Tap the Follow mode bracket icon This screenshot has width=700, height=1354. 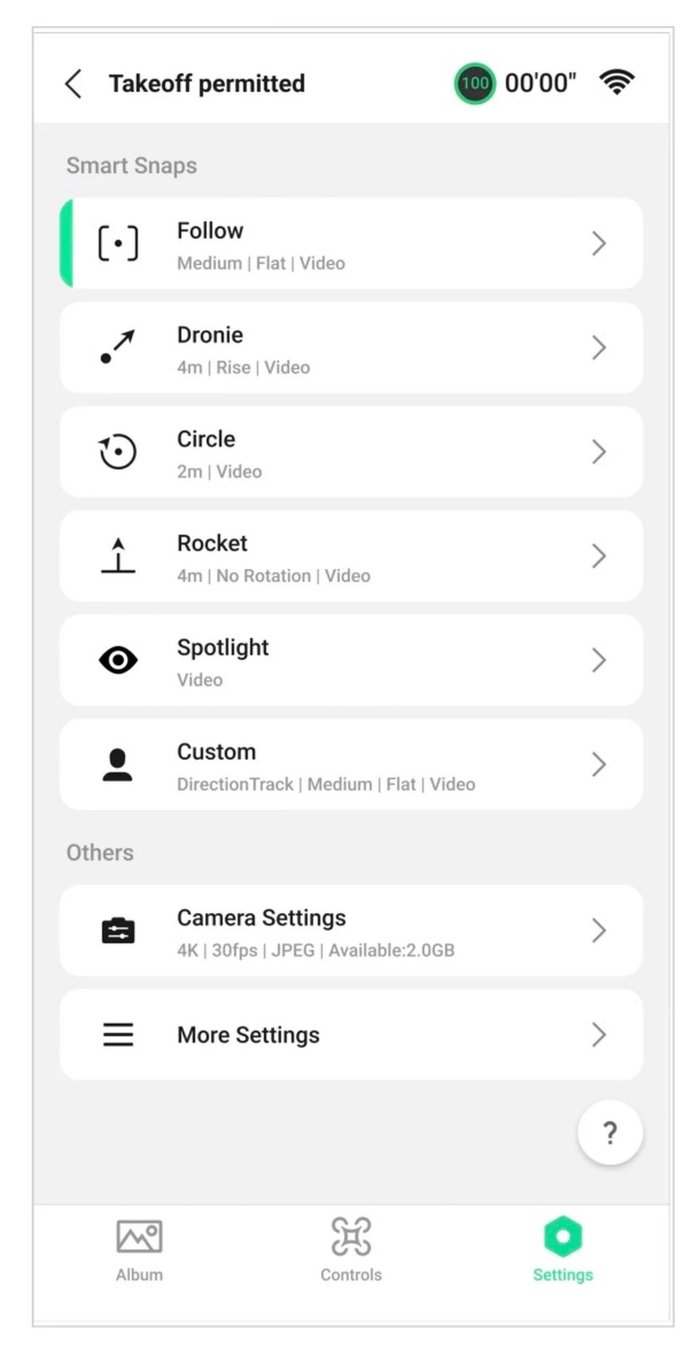tap(118, 244)
